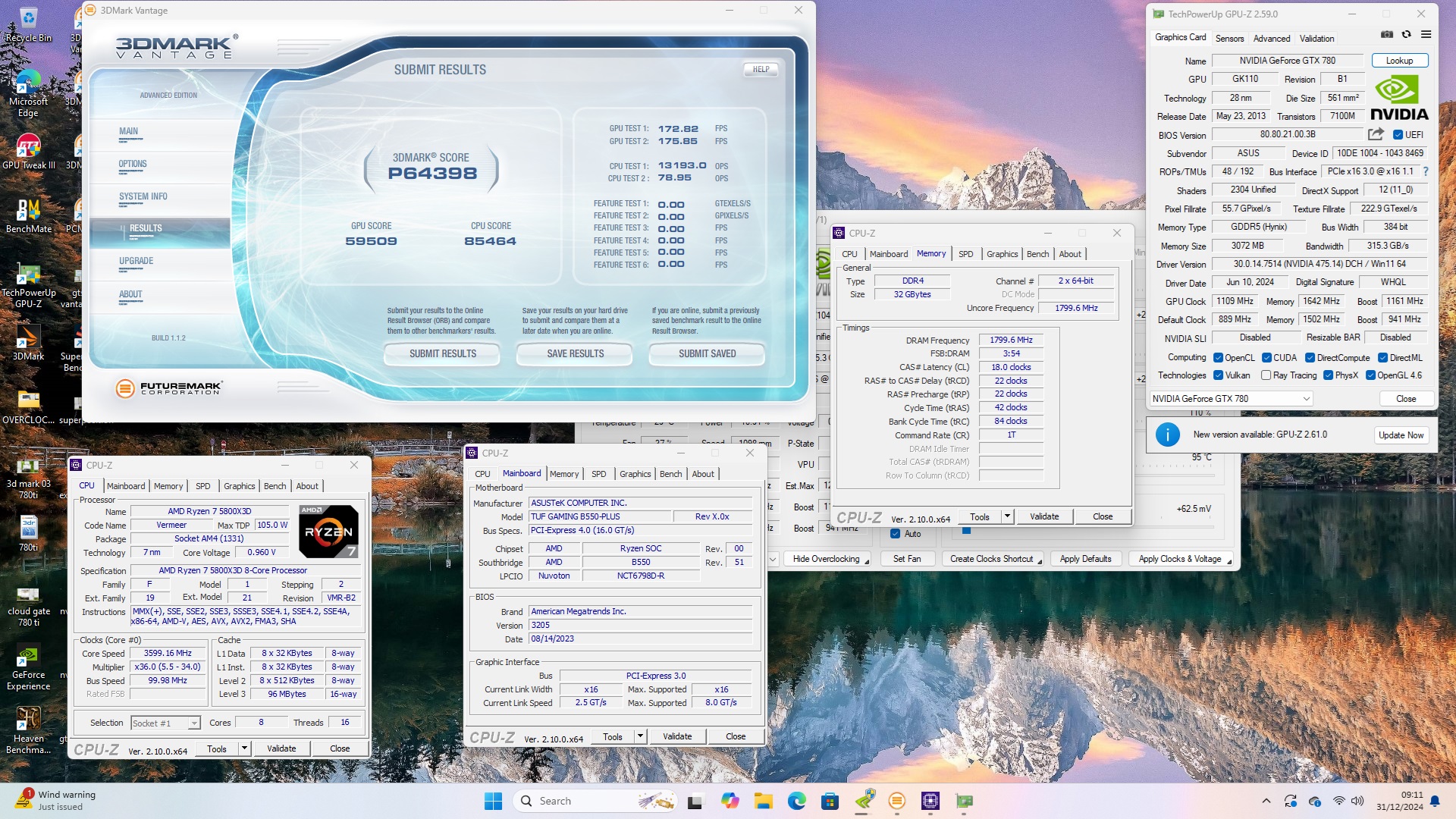Click Update Now in the GPU-Z notice
Screen dimensions: 1456x819
tap(1401, 435)
